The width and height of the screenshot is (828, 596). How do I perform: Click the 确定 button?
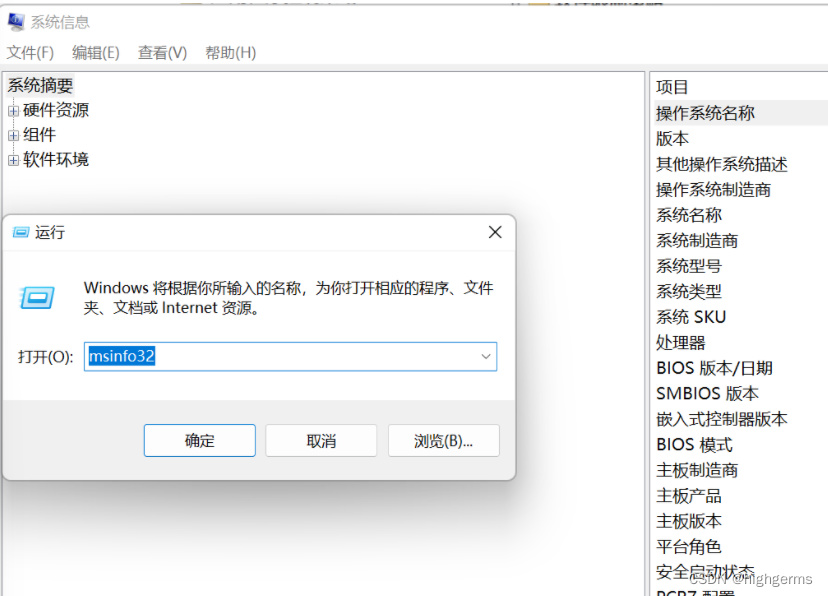(x=200, y=441)
